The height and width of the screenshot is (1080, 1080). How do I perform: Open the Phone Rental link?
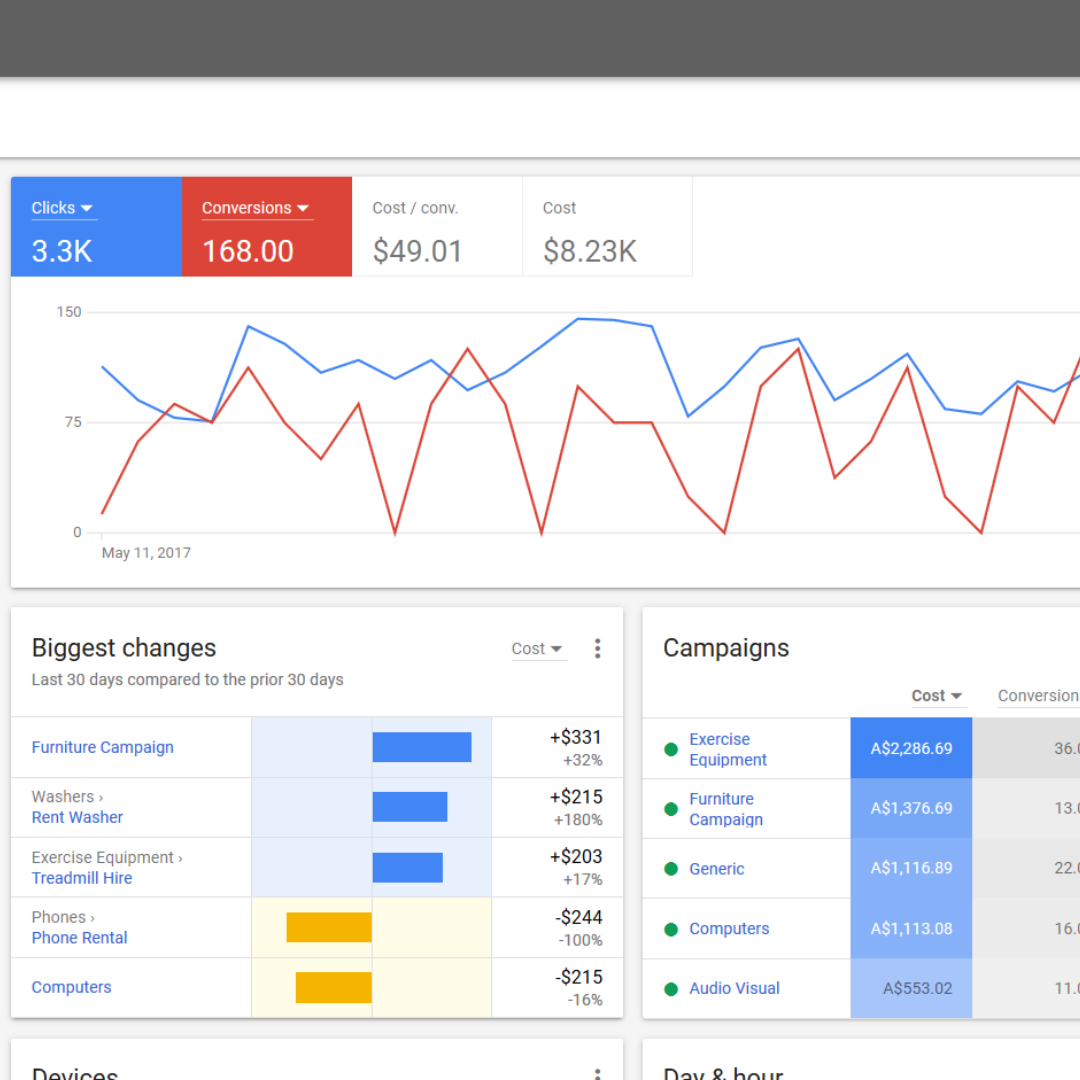coord(80,938)
